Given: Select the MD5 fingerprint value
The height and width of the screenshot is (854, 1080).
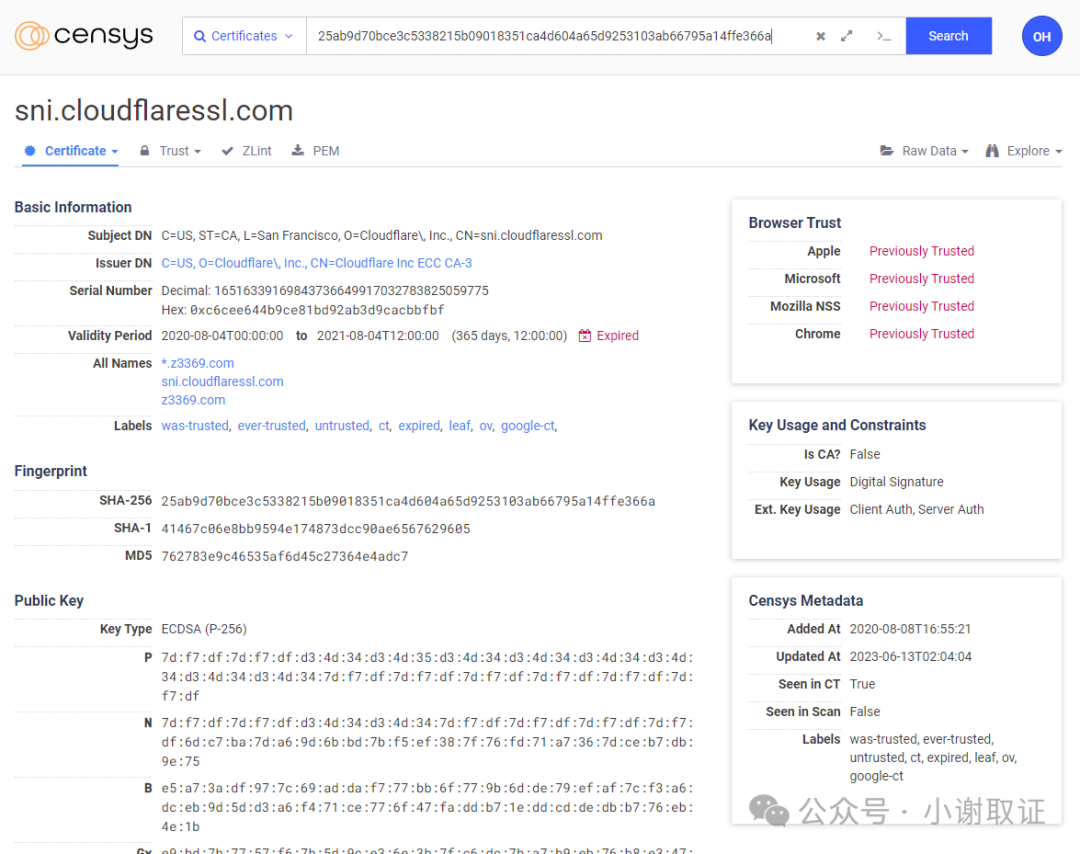Looking at the screenshot, I should tap(284, 556).
